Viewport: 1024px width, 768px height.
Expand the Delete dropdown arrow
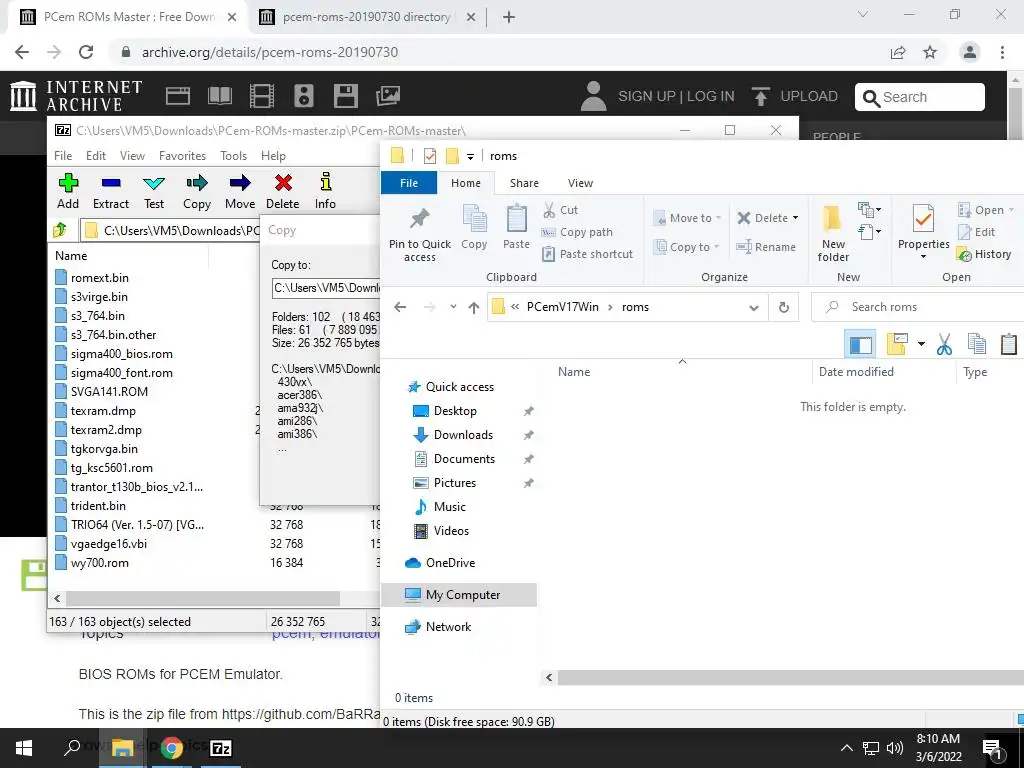(795, 217)
